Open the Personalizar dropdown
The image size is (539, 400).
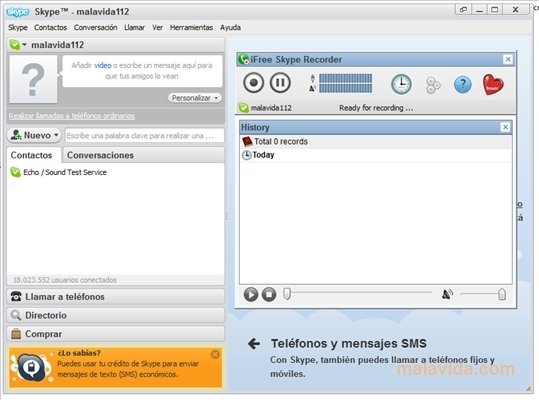pos(195,98)
